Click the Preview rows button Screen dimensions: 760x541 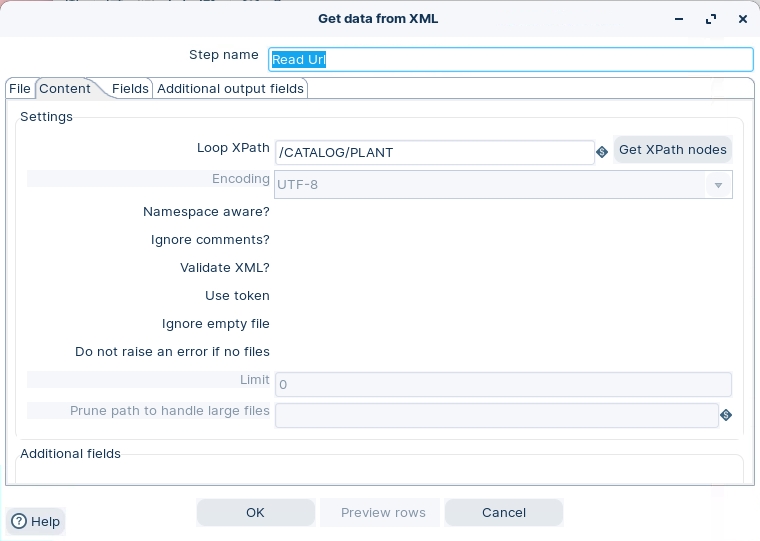coord(383,512)
